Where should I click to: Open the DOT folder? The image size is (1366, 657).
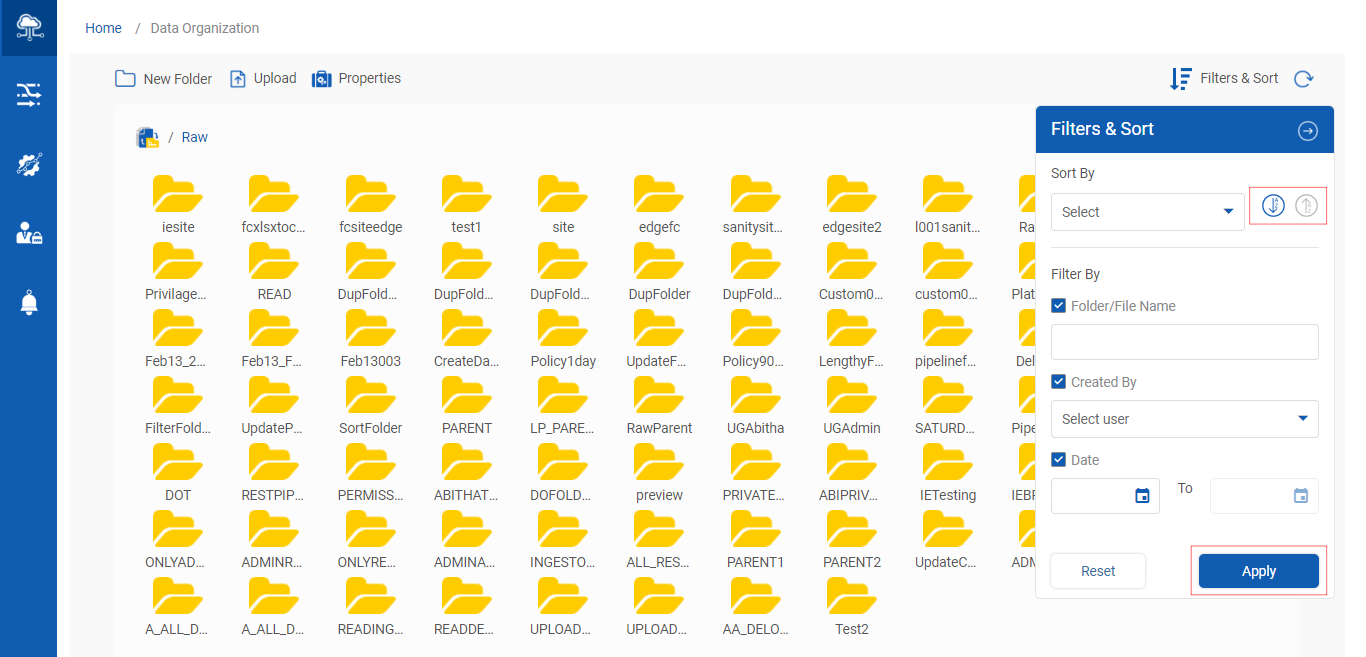coord(178,472)
